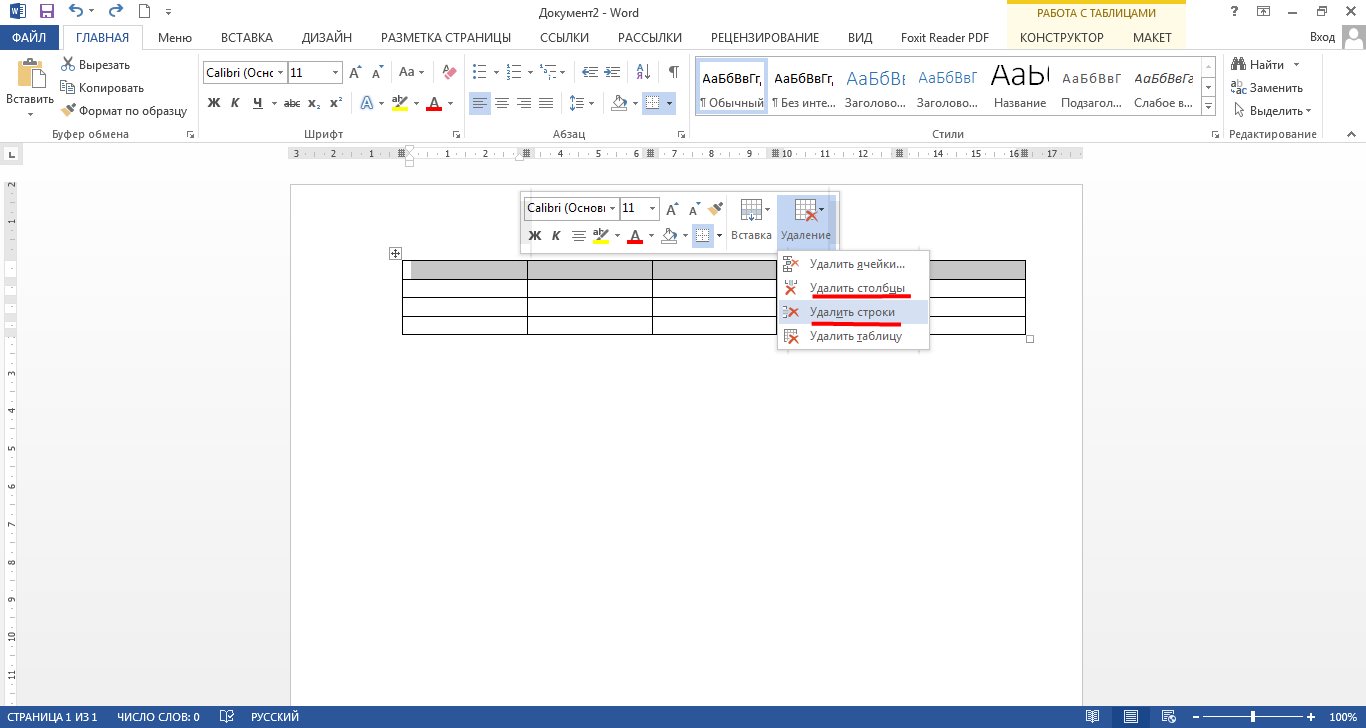Increase paragraph indent
Image resolution: width=1366 pixels, height=728 pixels.
pyautogui.click(x=613, y=72)
